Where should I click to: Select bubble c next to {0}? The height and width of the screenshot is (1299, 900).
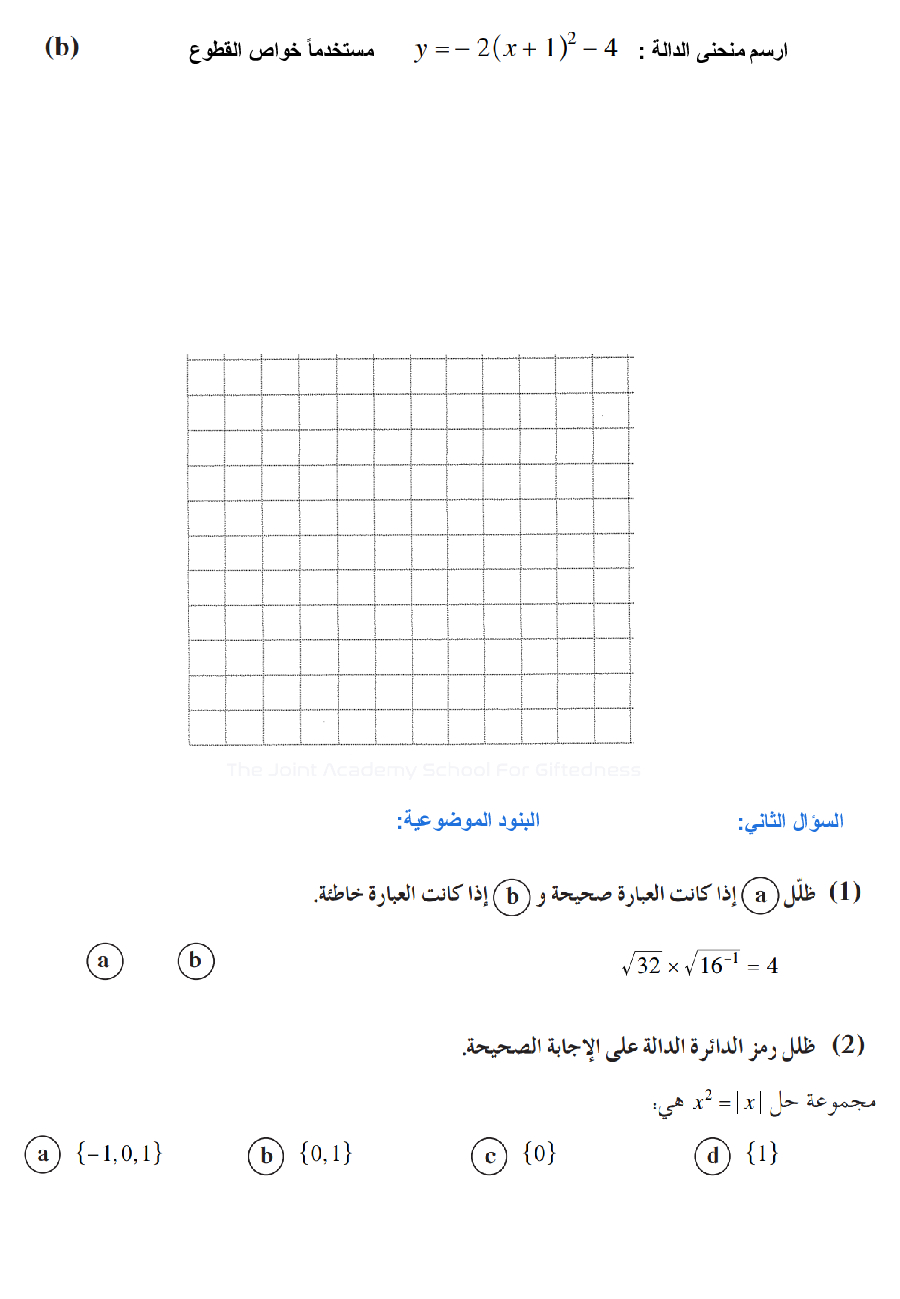point(489,1157)
